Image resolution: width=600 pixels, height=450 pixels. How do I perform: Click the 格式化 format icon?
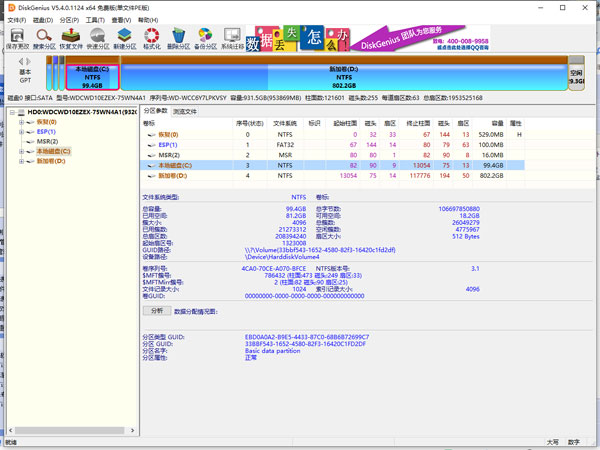152,38
